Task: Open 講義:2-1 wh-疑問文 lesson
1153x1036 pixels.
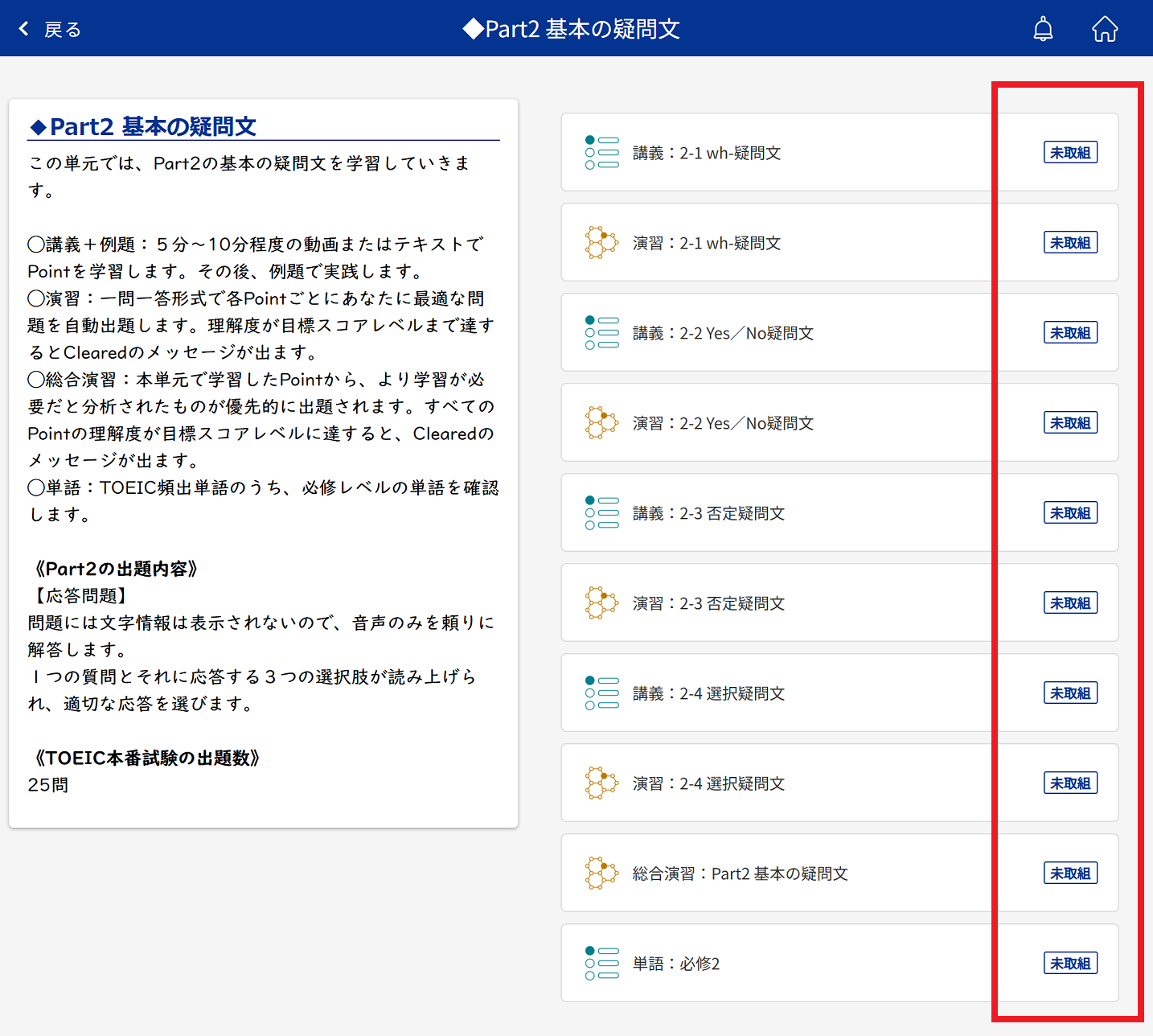Action: [x=707, y=153]
